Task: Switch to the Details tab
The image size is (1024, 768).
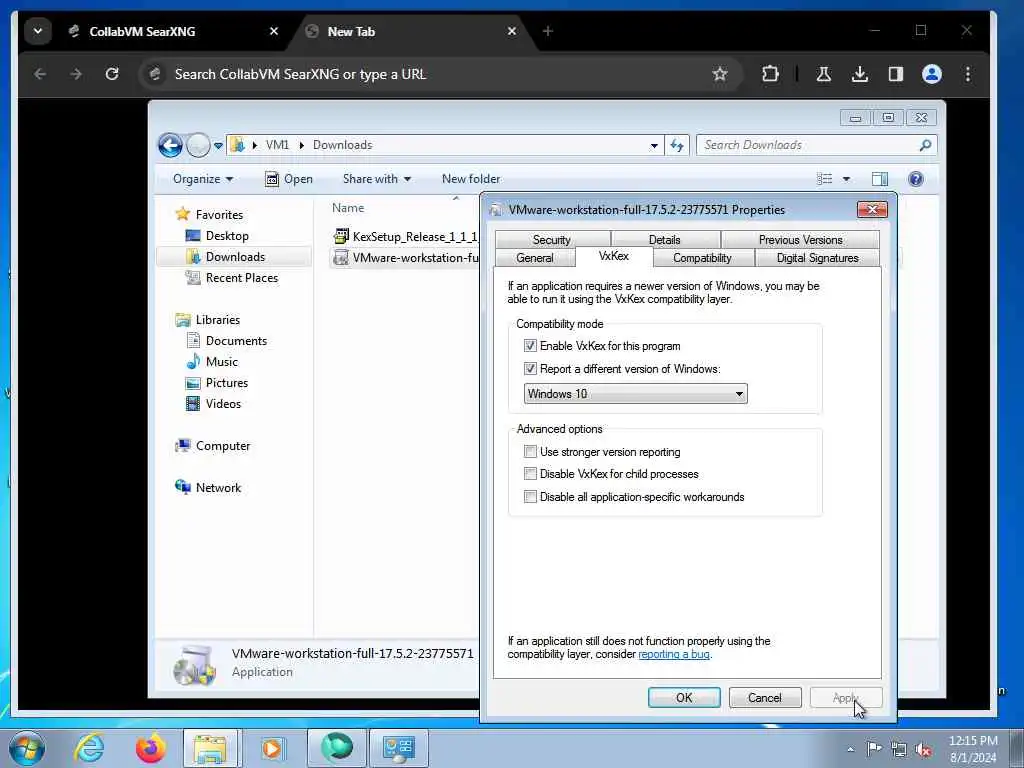Action: tap(665, 240)
